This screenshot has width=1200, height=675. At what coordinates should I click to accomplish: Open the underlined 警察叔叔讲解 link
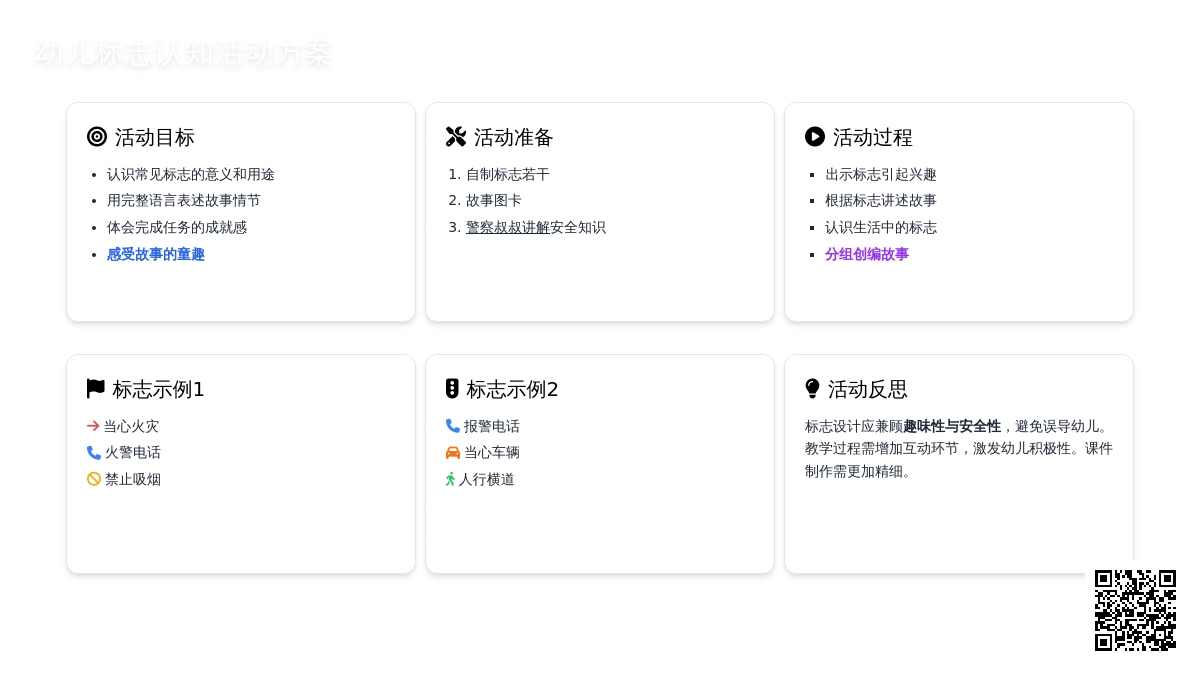508,227
